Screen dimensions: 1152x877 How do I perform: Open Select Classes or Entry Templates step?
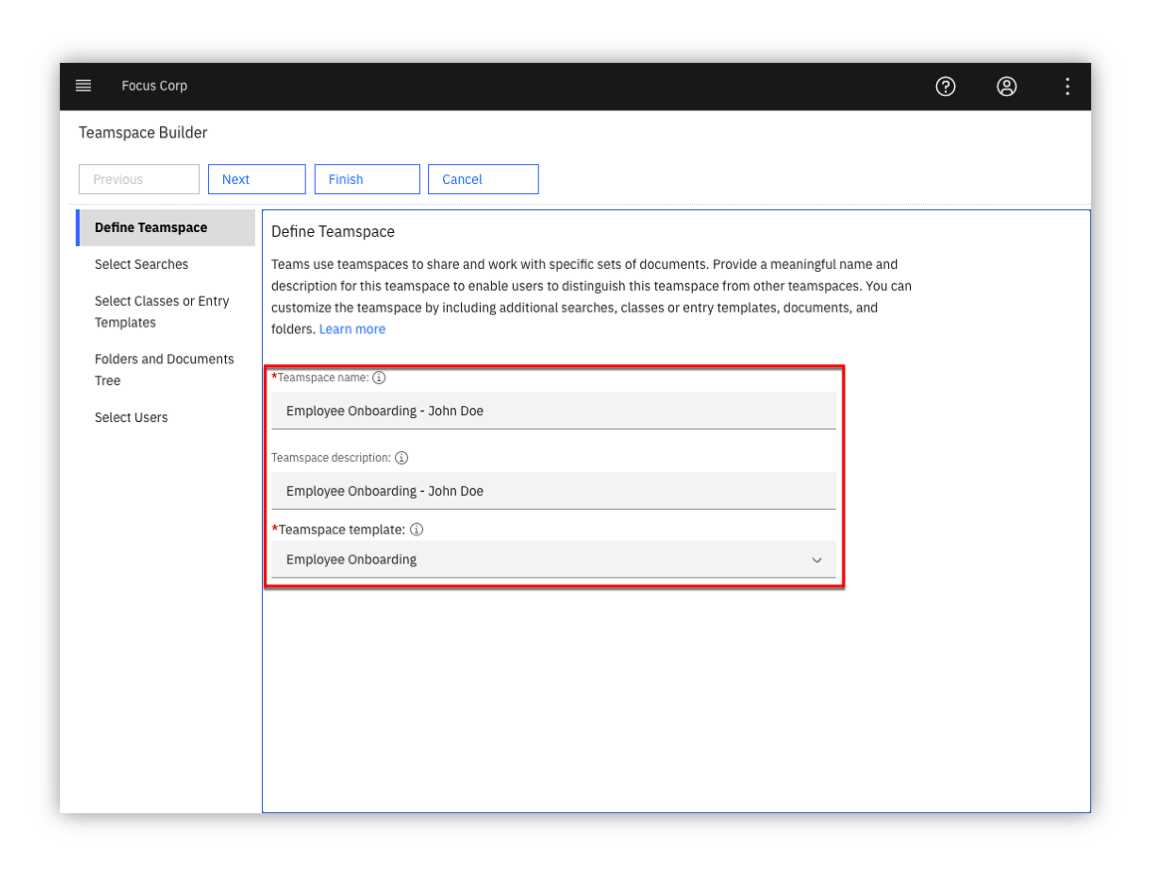point(162,311)
